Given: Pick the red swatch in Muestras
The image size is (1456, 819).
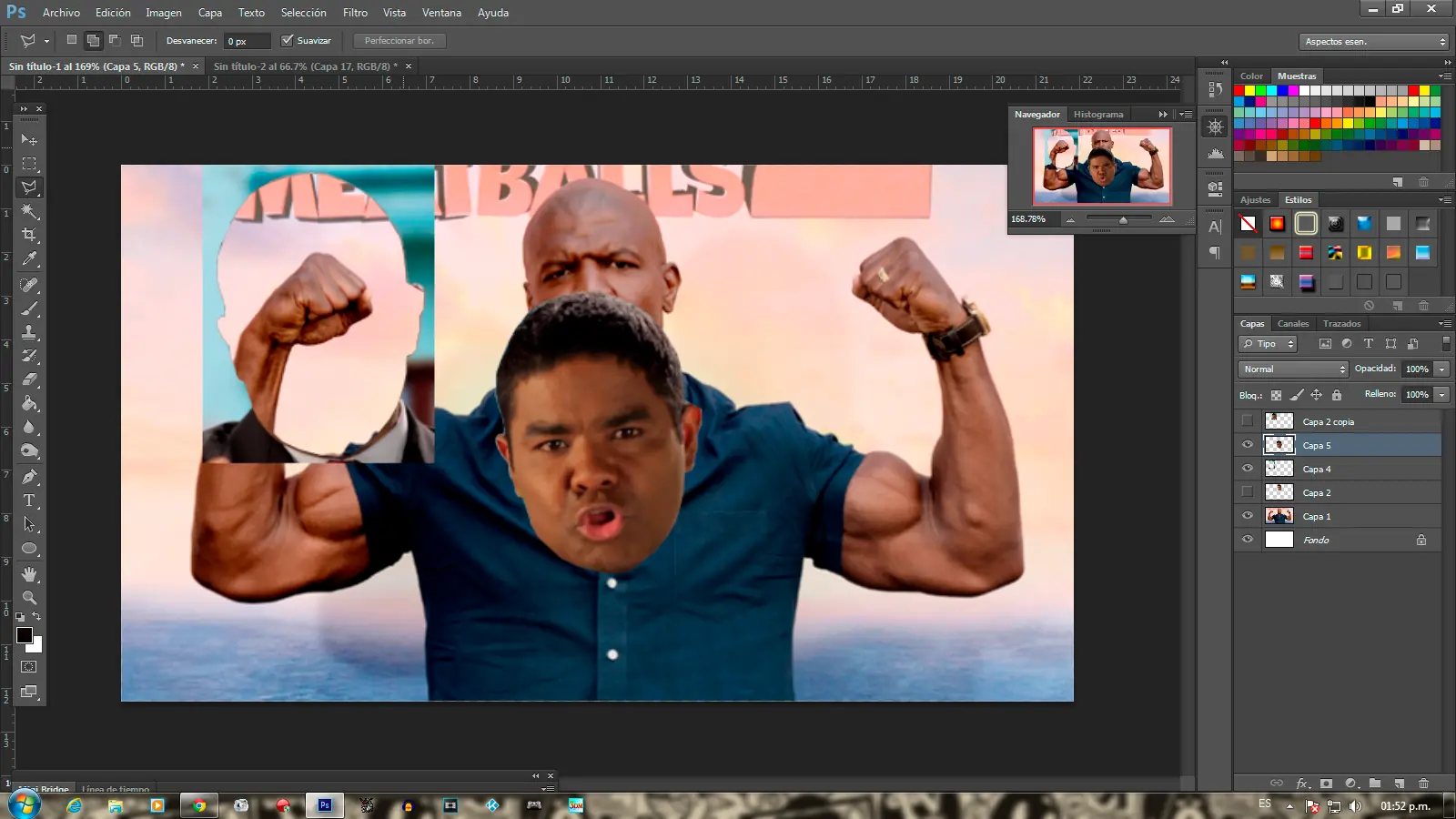Looking at the screenshot, I should coord(1239,91).
